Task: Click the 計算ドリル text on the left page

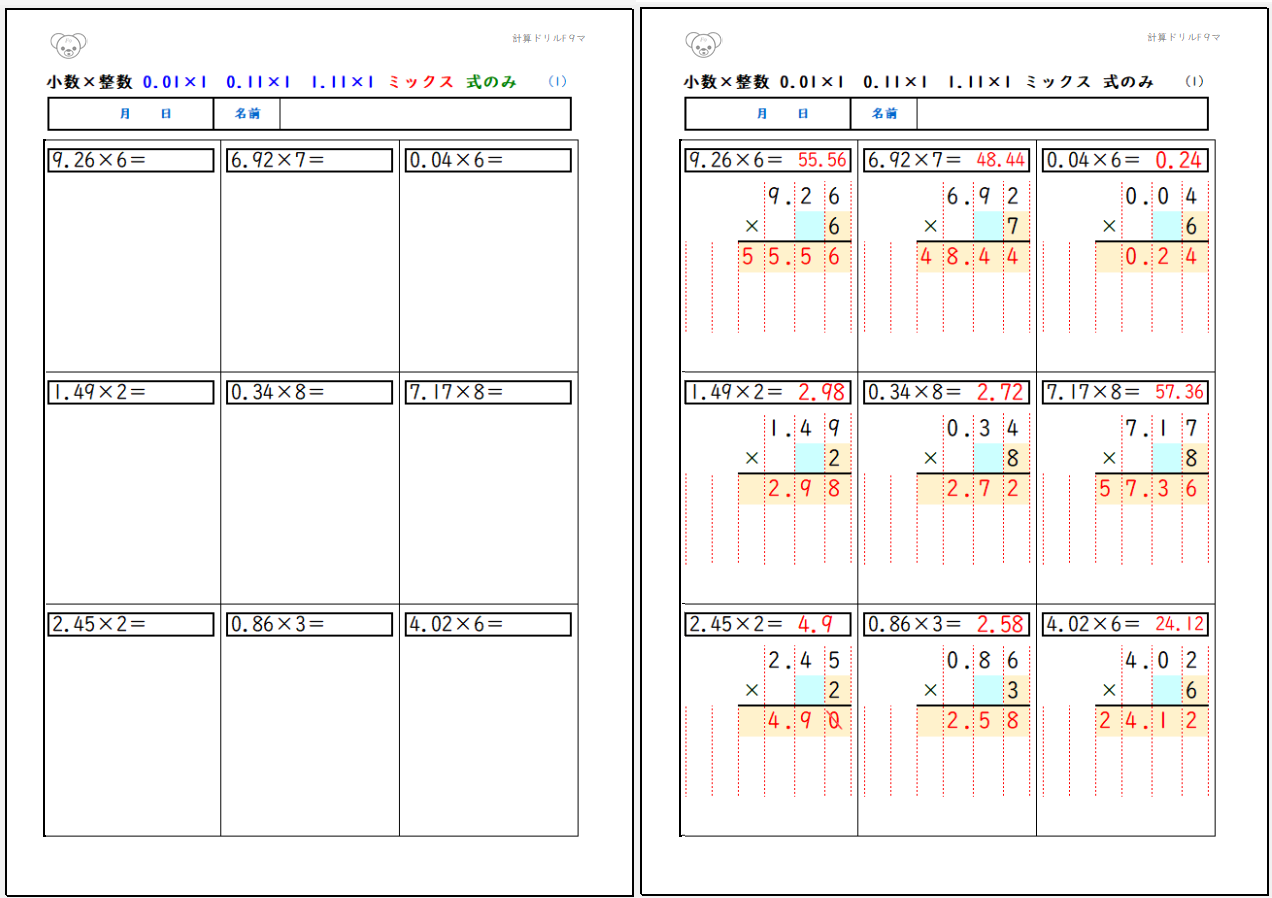Action: 548,38
